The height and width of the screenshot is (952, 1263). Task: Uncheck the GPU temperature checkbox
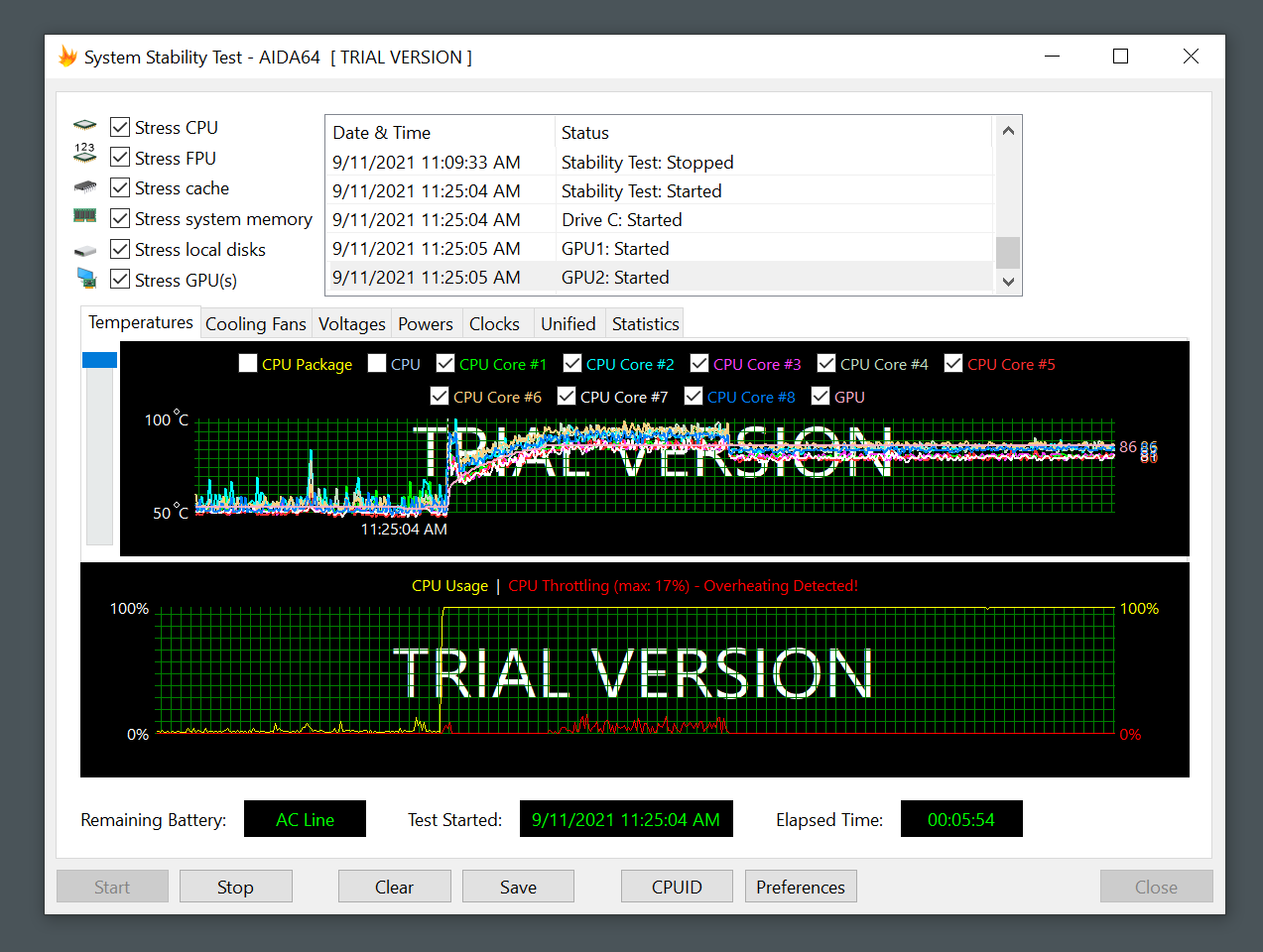(821, 397)
